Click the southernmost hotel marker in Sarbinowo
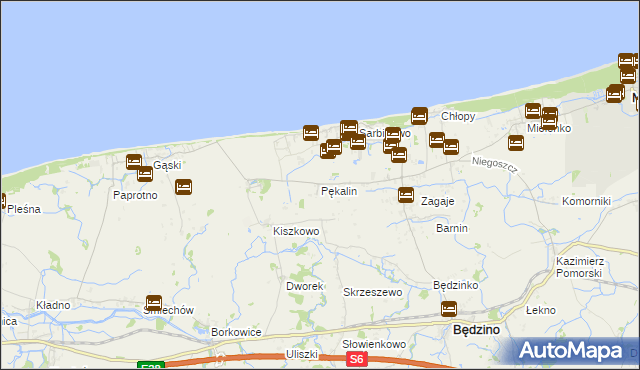 399,155
